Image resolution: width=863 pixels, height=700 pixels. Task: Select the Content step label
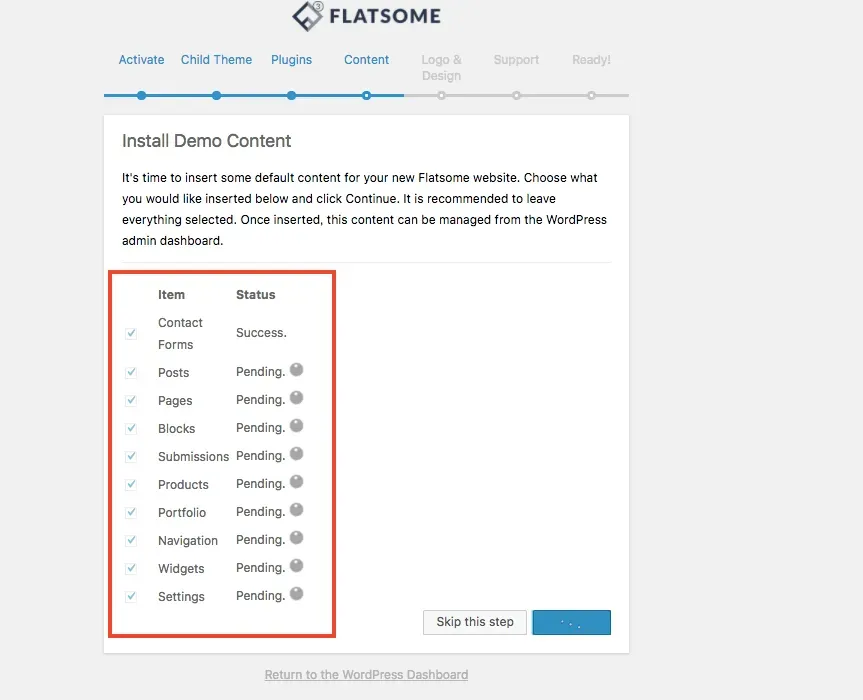pos(366,59)
